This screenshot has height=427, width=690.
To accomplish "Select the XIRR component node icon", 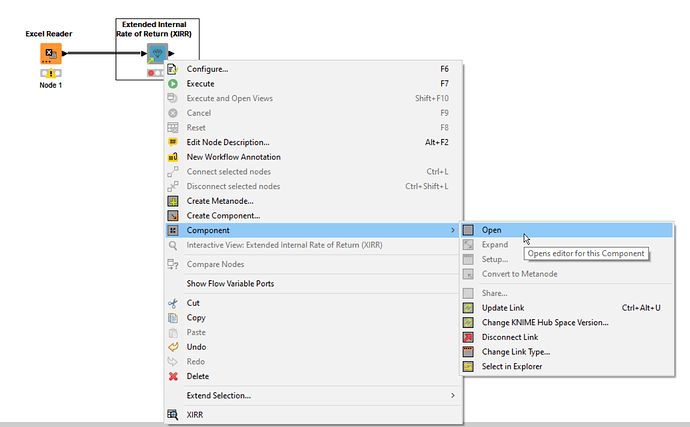I will [x=157, y=54].
